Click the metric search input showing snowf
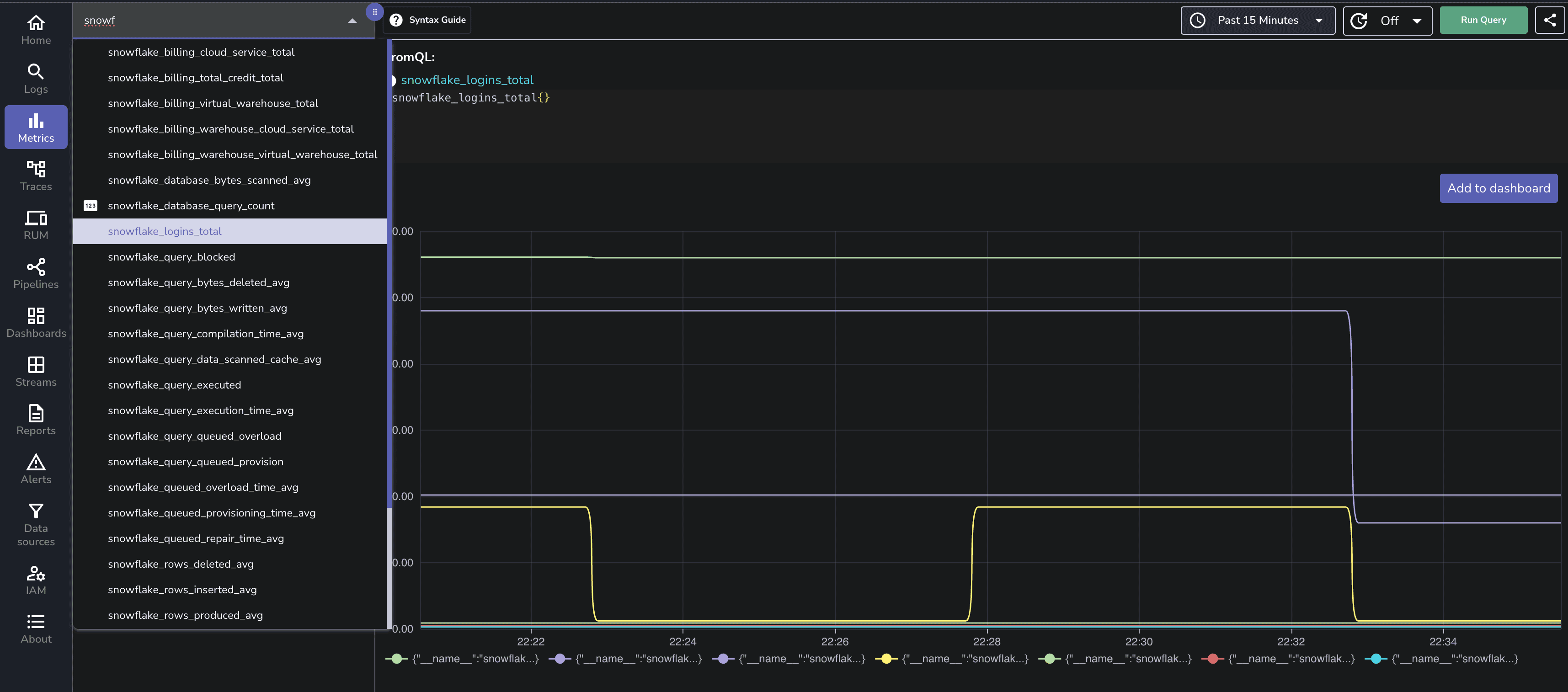The width and height of the screenshot is (1568, 692). [x=213, y=20]
